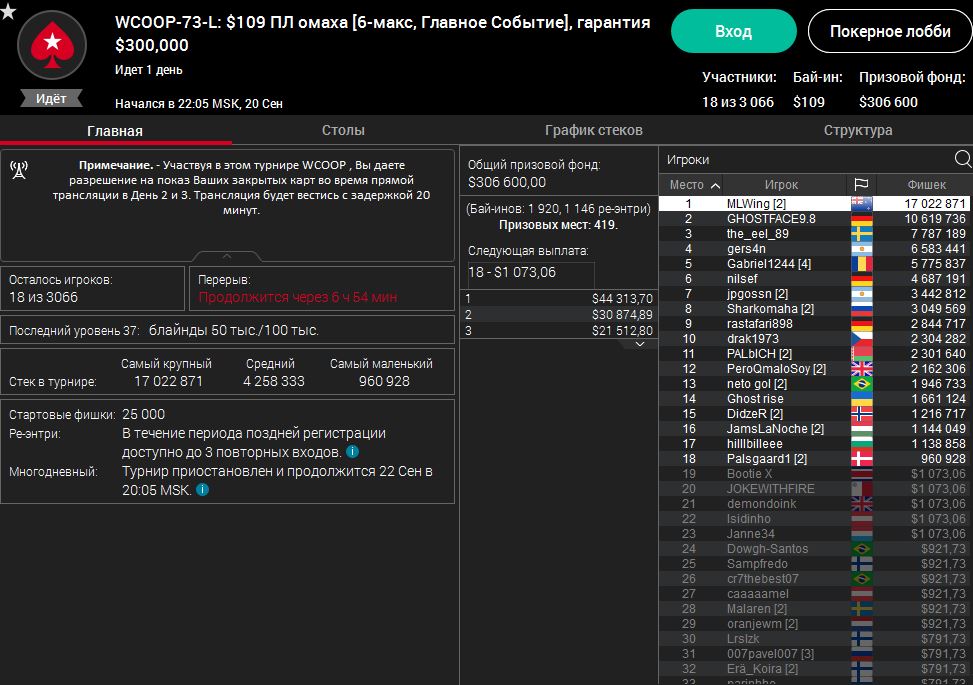This screenshot has height=685, width=973.
Task: Open Покерное лобби
Action: coord(890,31)
